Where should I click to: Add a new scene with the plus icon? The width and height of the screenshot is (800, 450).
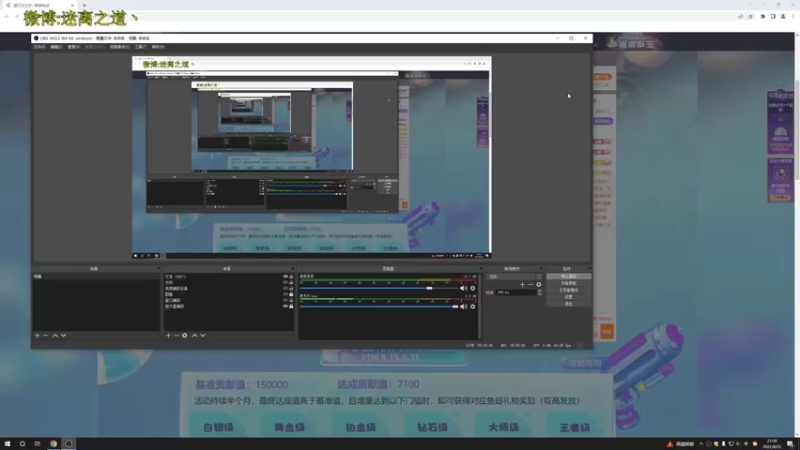(x=37, y=335)
